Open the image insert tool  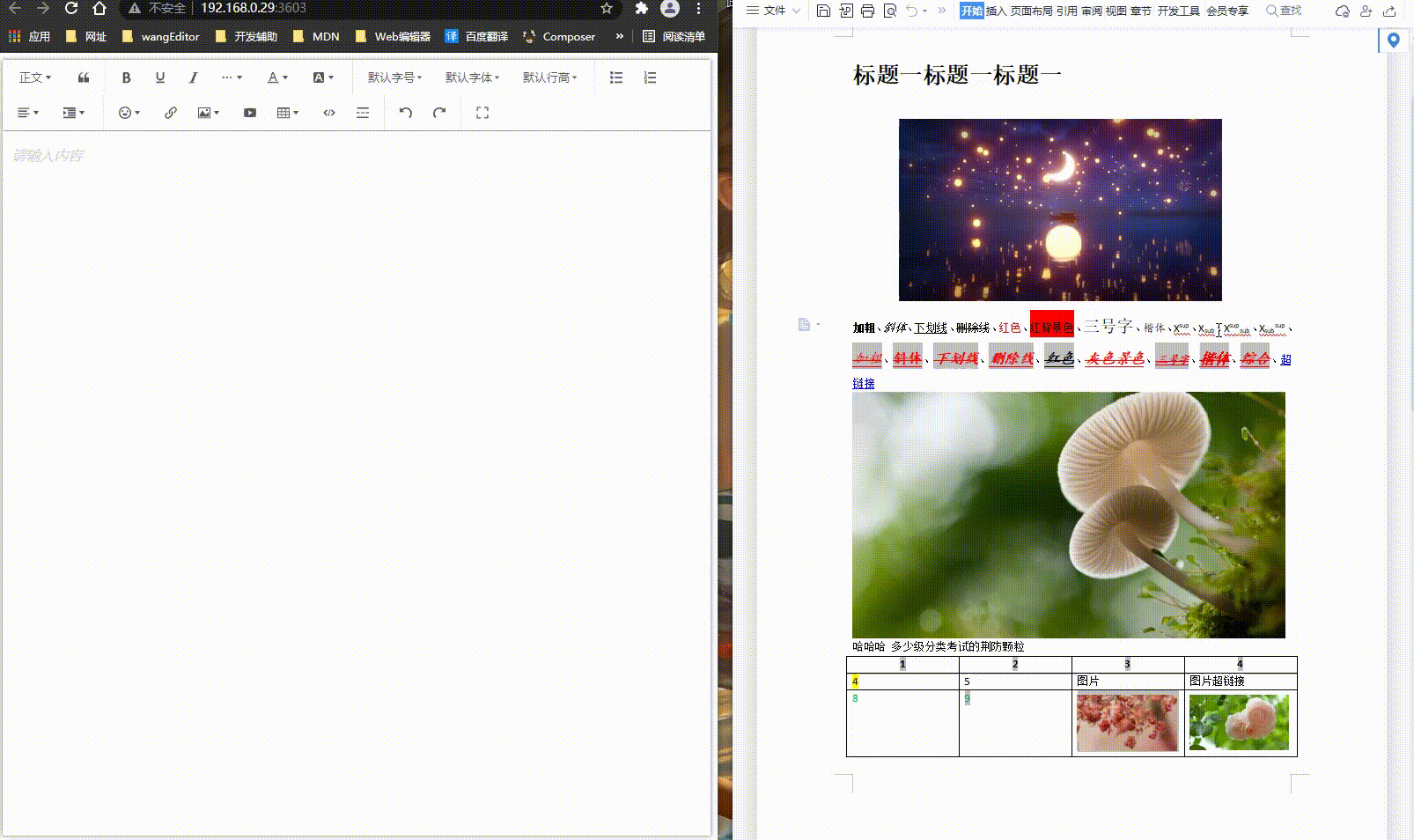[203, 113]
